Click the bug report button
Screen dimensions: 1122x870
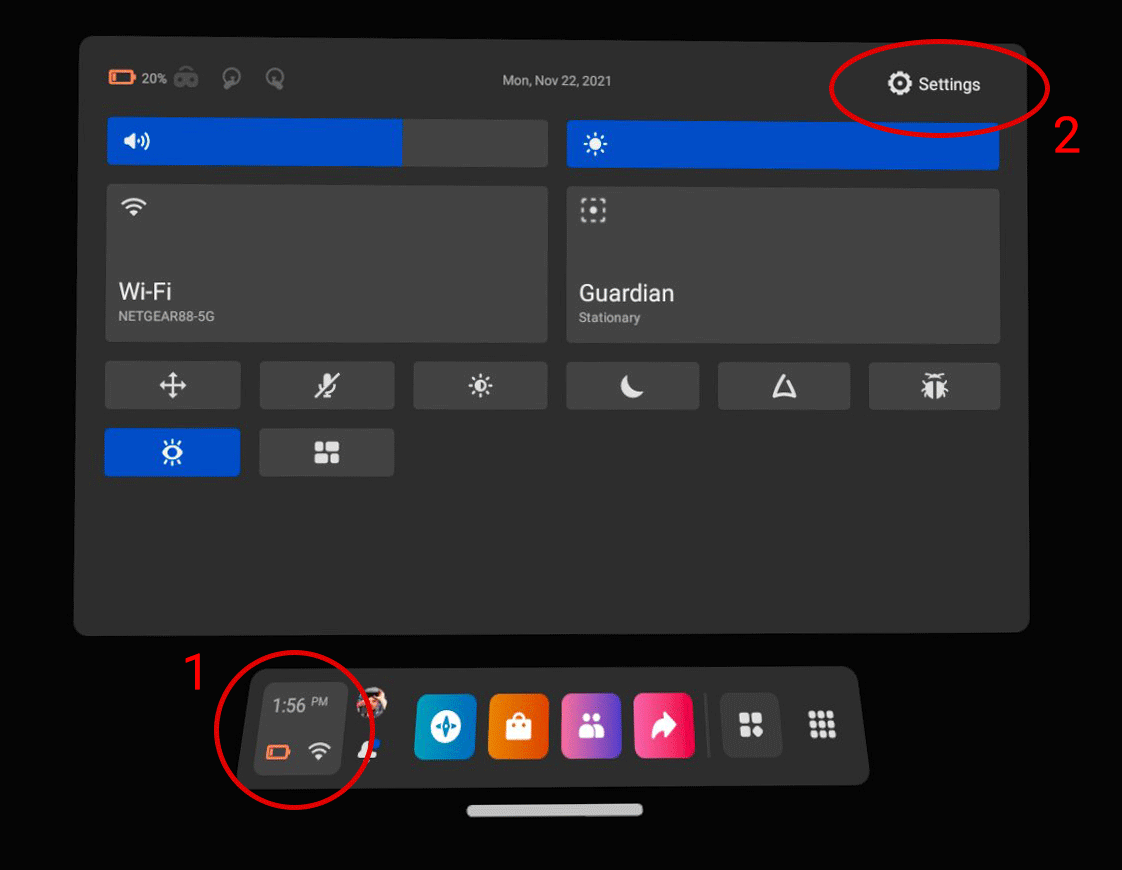click(x=934, y=386)
